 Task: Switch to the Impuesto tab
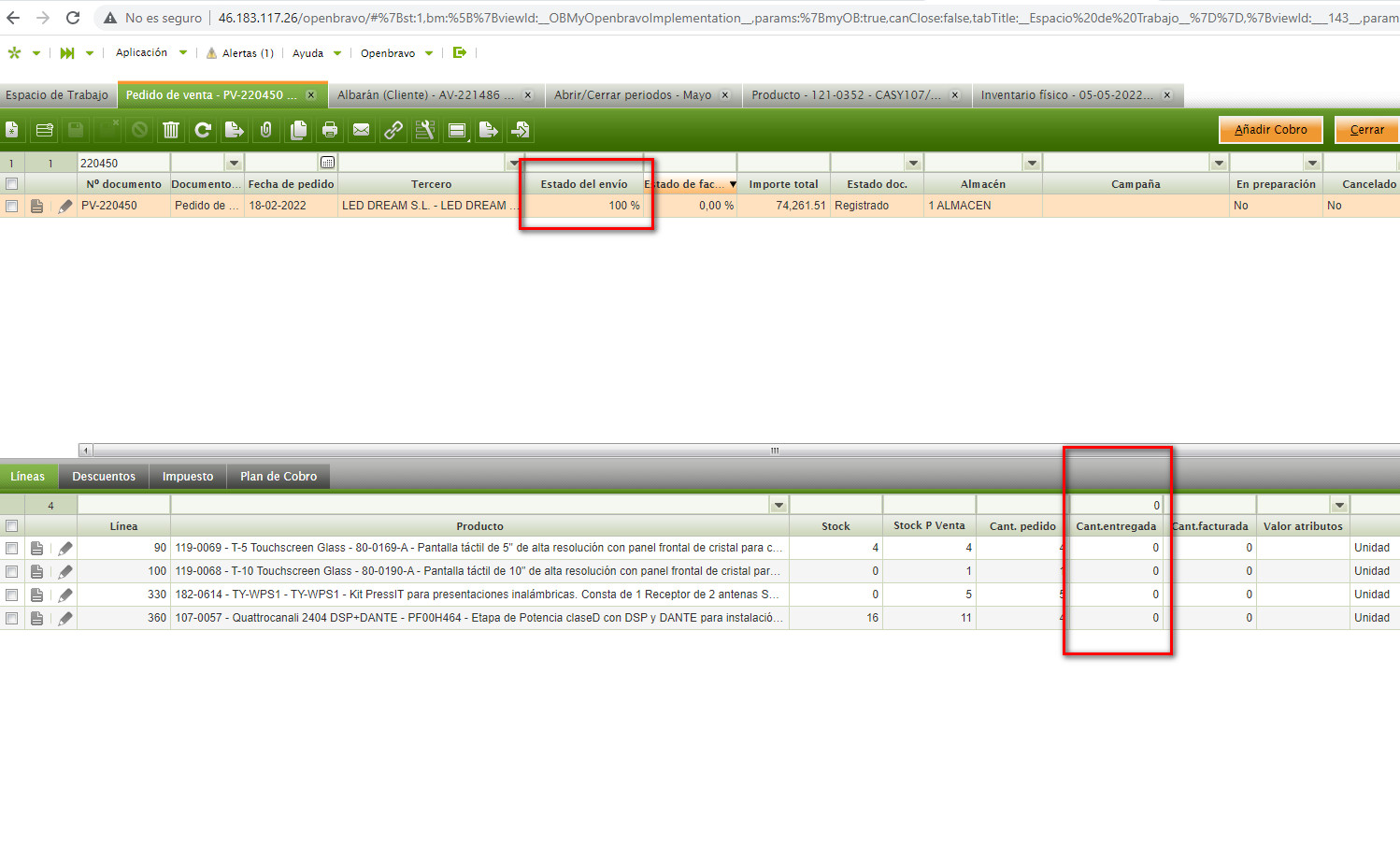188,477
